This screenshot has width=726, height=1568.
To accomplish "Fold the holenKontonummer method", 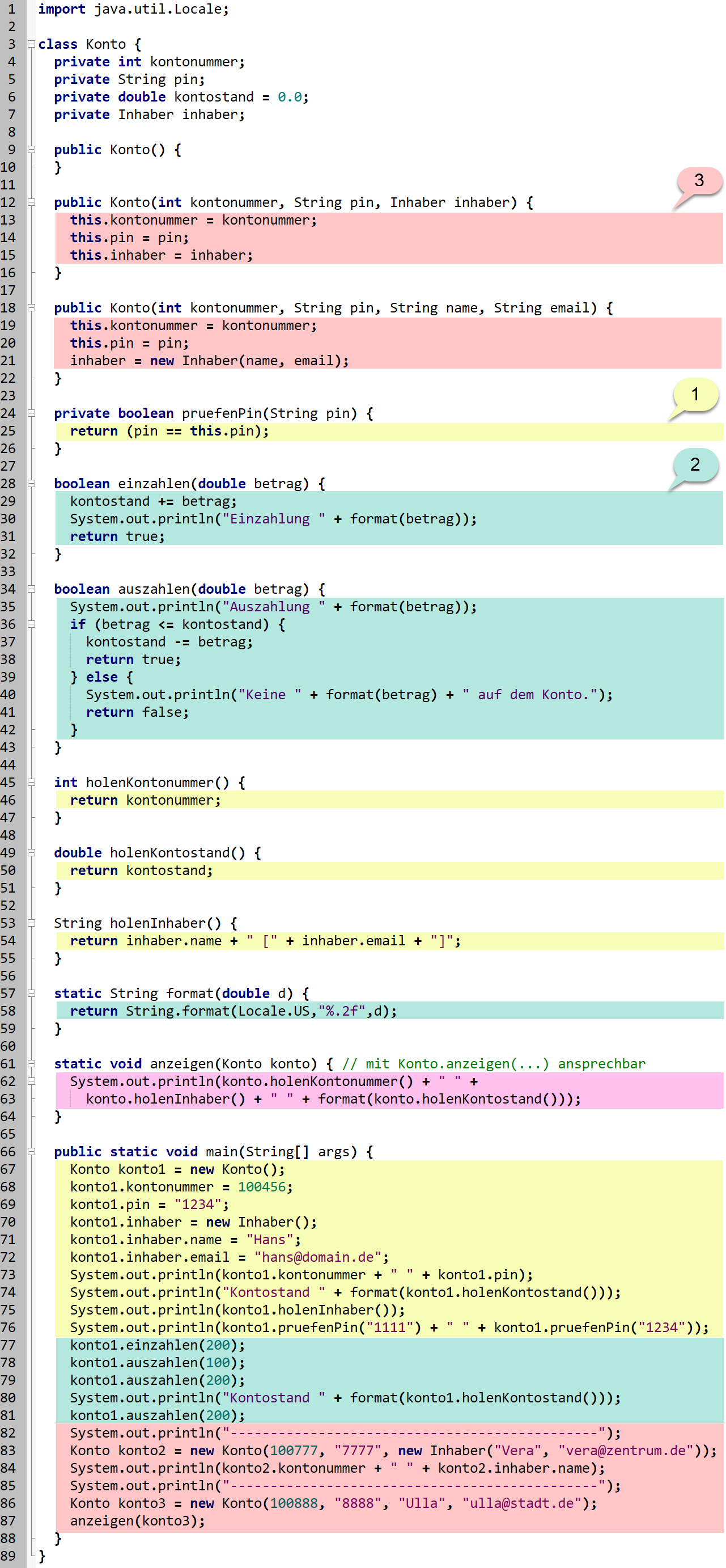I will pyautogui.click(x=31, y=783).
